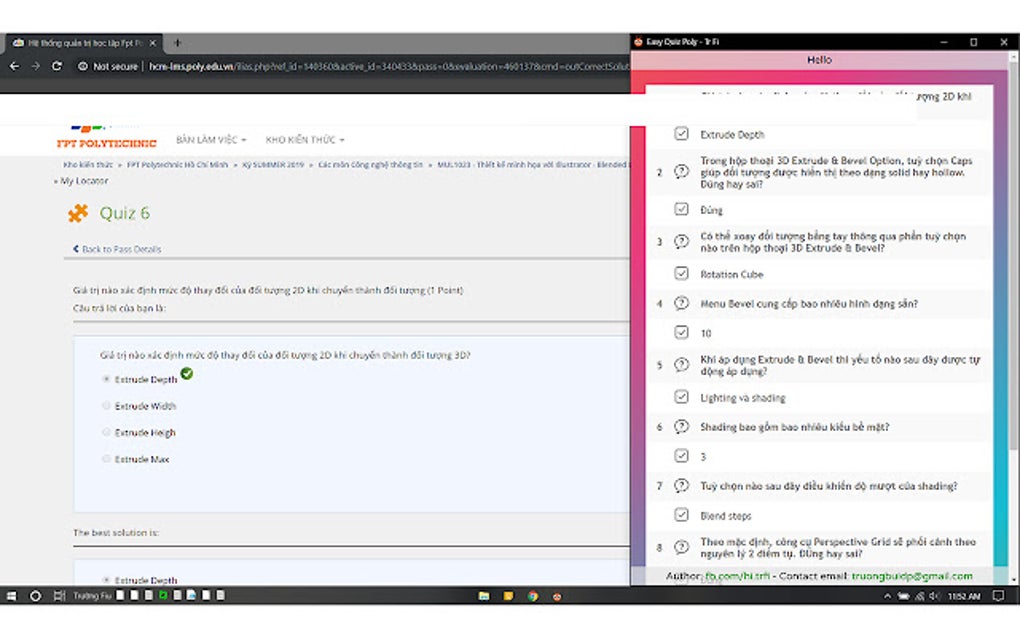Screen dimensions: 1020x638
Task: Click the browser back navigation arrow
Action: pyautogui.click(x=14, y=66)
